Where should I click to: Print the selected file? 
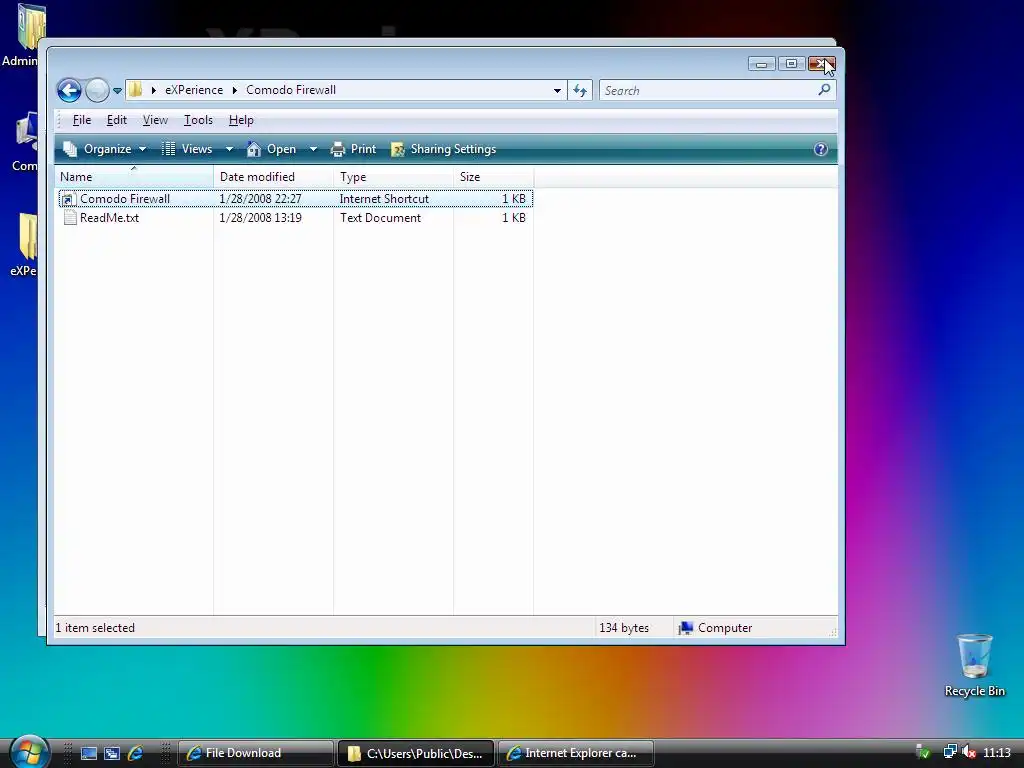pos(353,149)
